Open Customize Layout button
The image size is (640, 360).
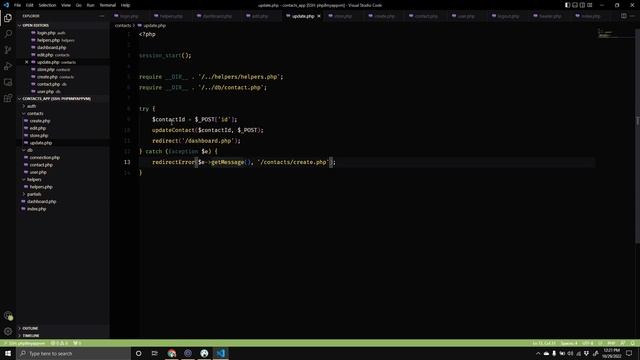click(x=590, y=5)
